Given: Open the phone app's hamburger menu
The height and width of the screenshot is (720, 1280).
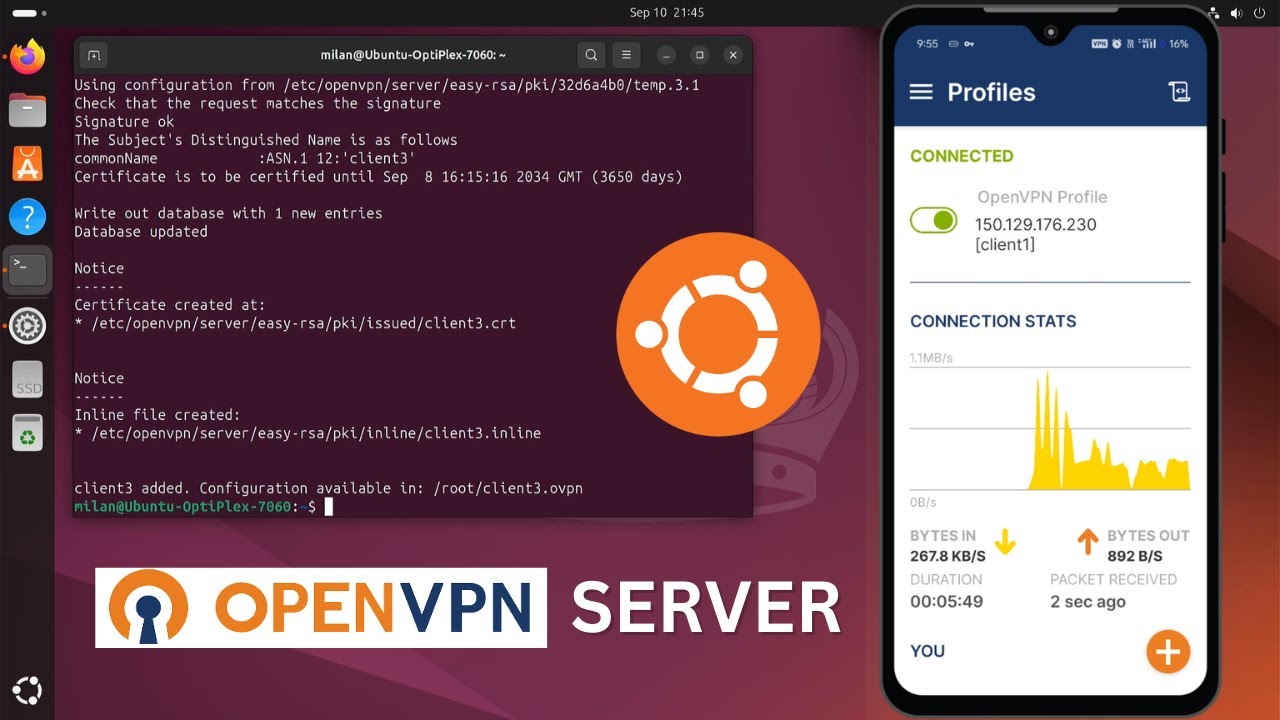Looking at the screenshot, I should pos(921,92).
